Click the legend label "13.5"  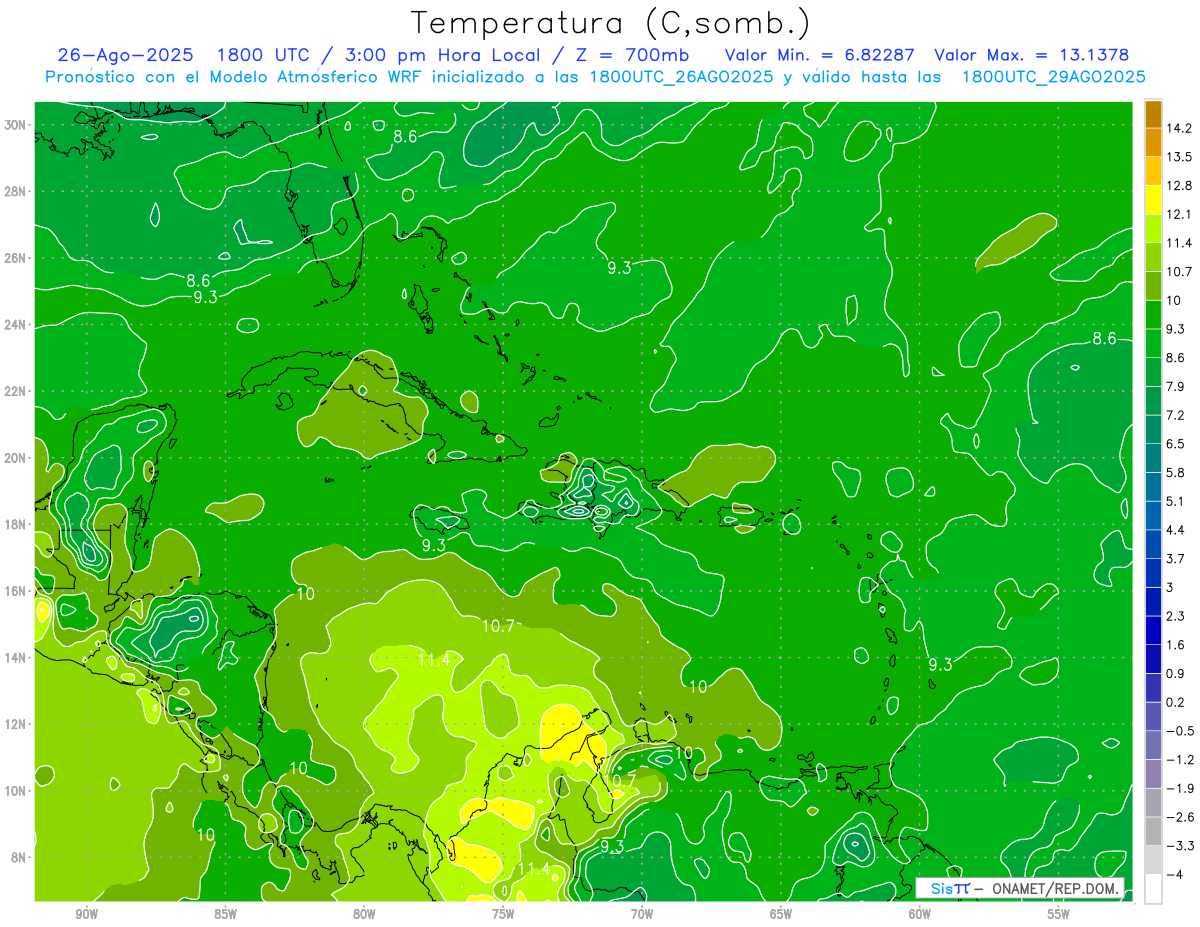coord(1180,157)
